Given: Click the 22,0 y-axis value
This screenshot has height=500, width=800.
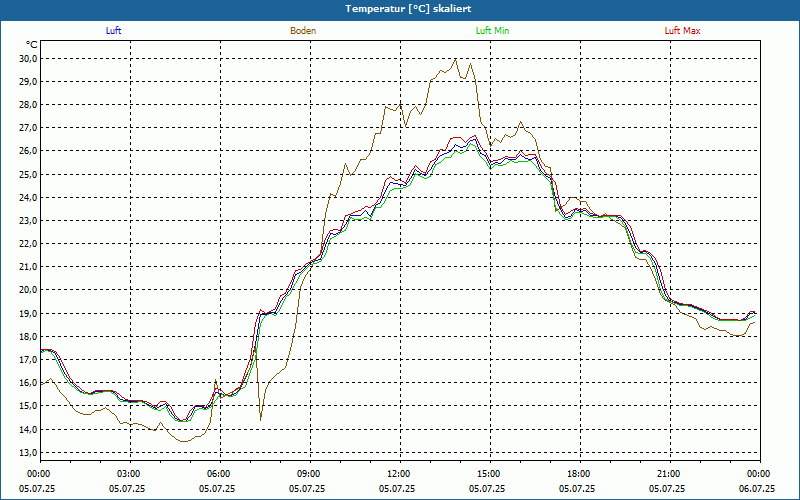Looking at the screenshot, I should click(x=28, y=244).
